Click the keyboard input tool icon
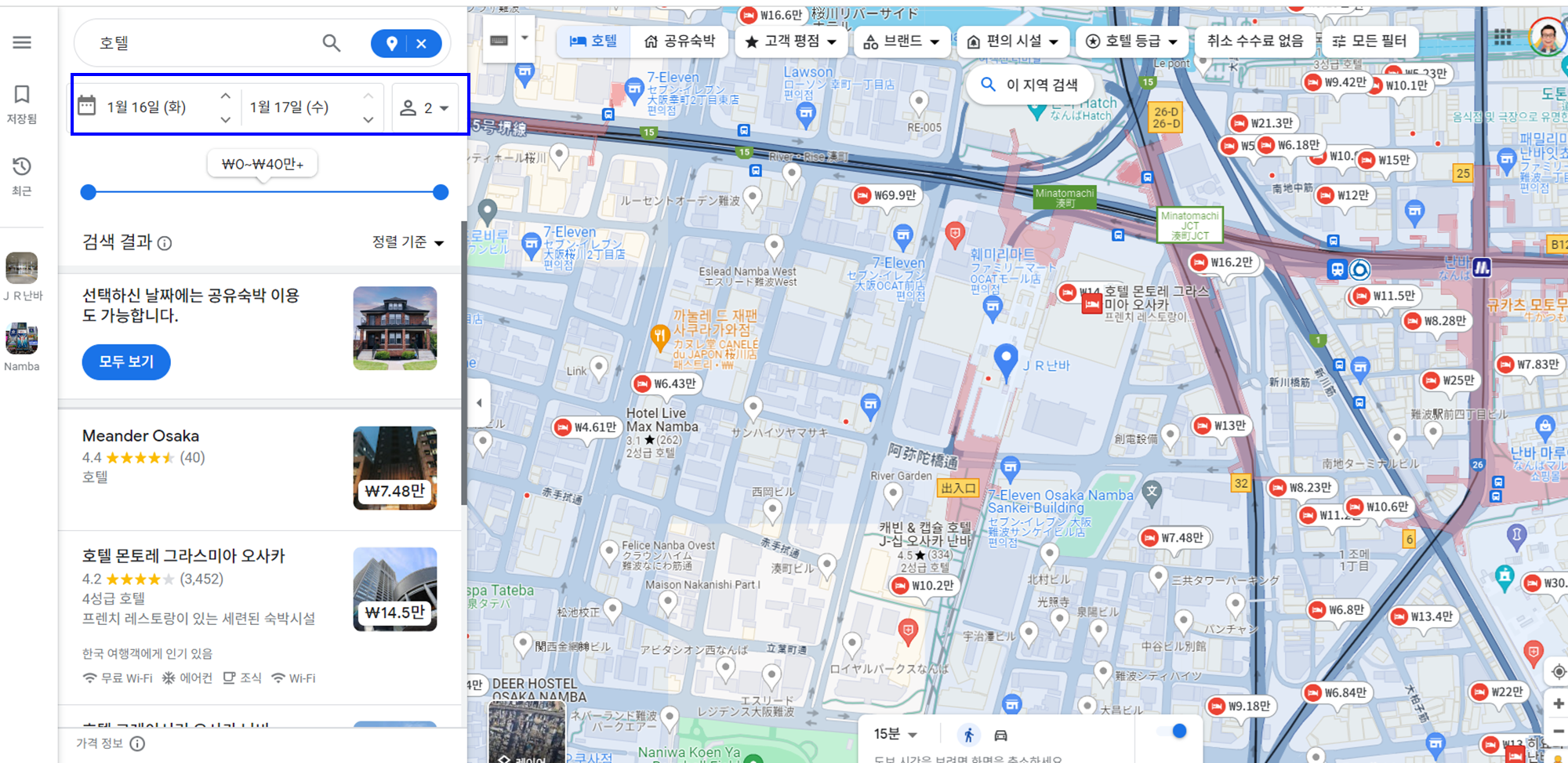 click(499, 41)
